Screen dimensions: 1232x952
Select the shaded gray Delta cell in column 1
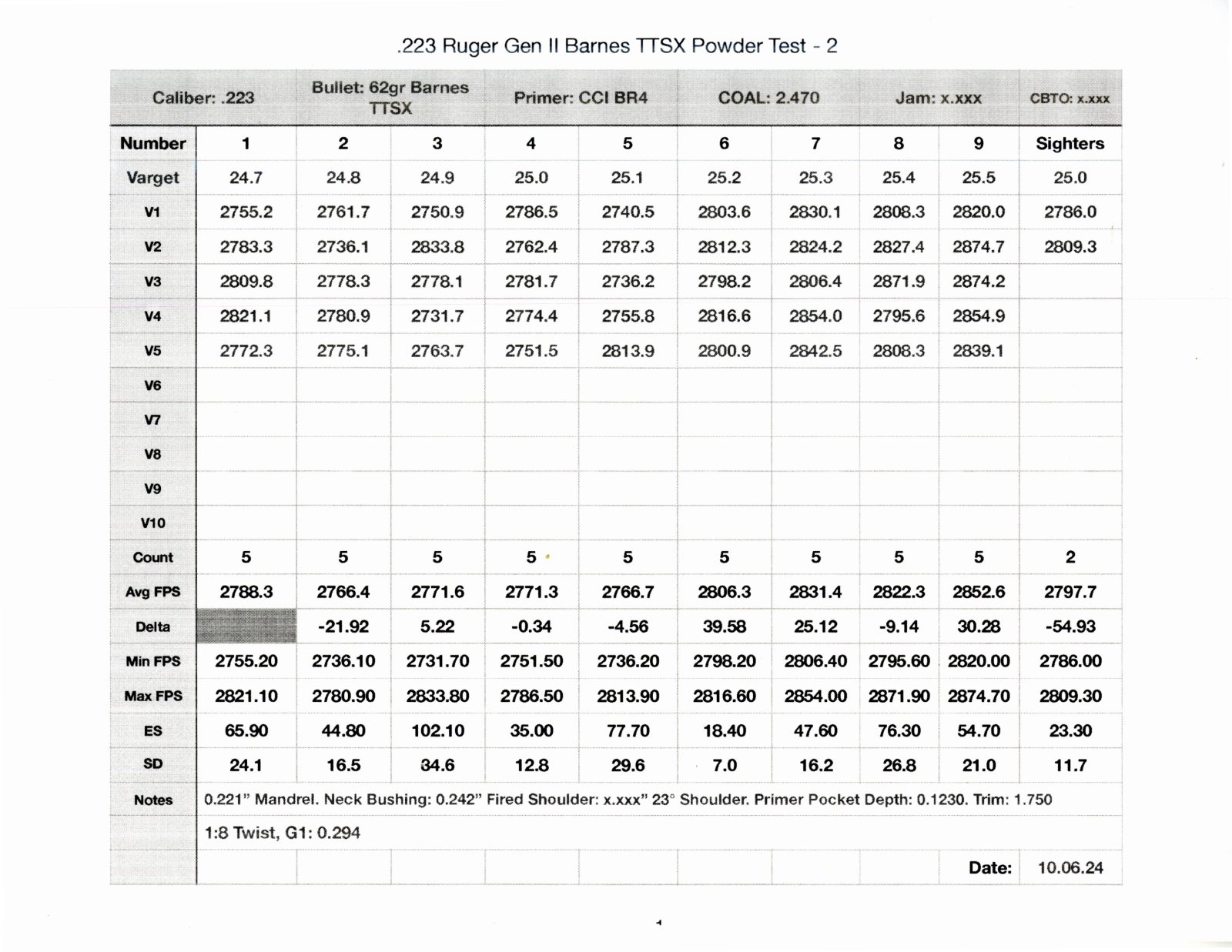click(246, 626)
